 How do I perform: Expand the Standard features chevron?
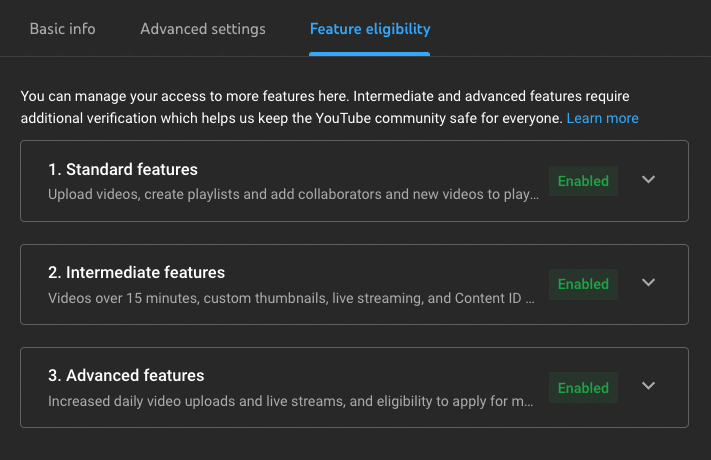(648, 180)
